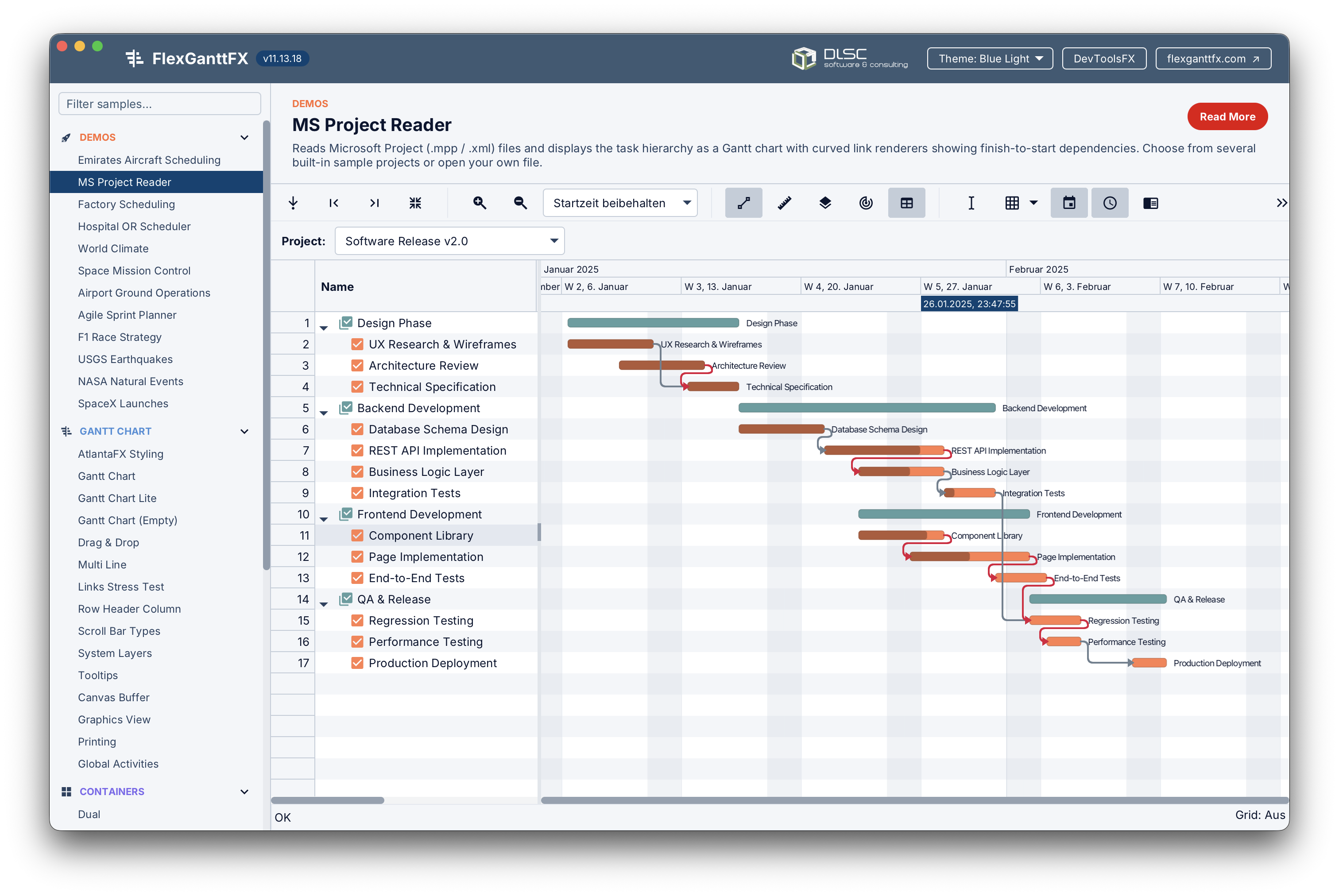This screenshot has height=896, width=1339.
Task: Click the collapse-arrows fit icon
Action: click(415, 203)
